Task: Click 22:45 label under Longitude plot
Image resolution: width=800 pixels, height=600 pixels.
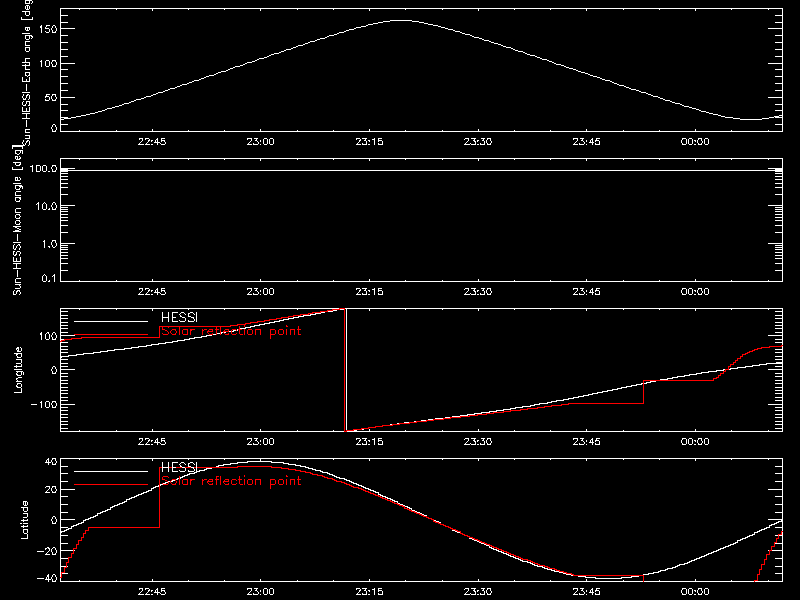Action: pos(152,442)
